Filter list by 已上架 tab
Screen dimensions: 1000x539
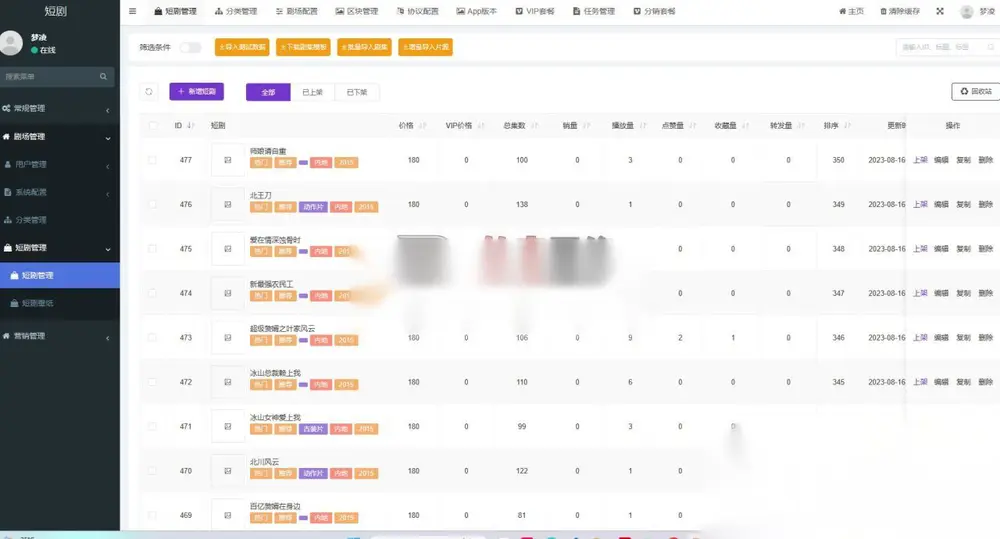[312, 92]
